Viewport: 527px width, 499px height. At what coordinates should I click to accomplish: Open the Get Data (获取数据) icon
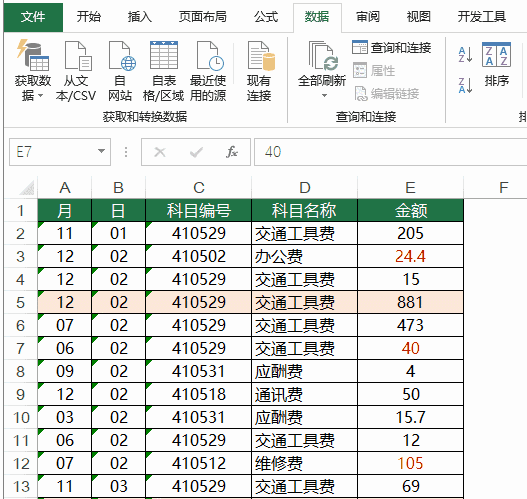tap(33, 56)
